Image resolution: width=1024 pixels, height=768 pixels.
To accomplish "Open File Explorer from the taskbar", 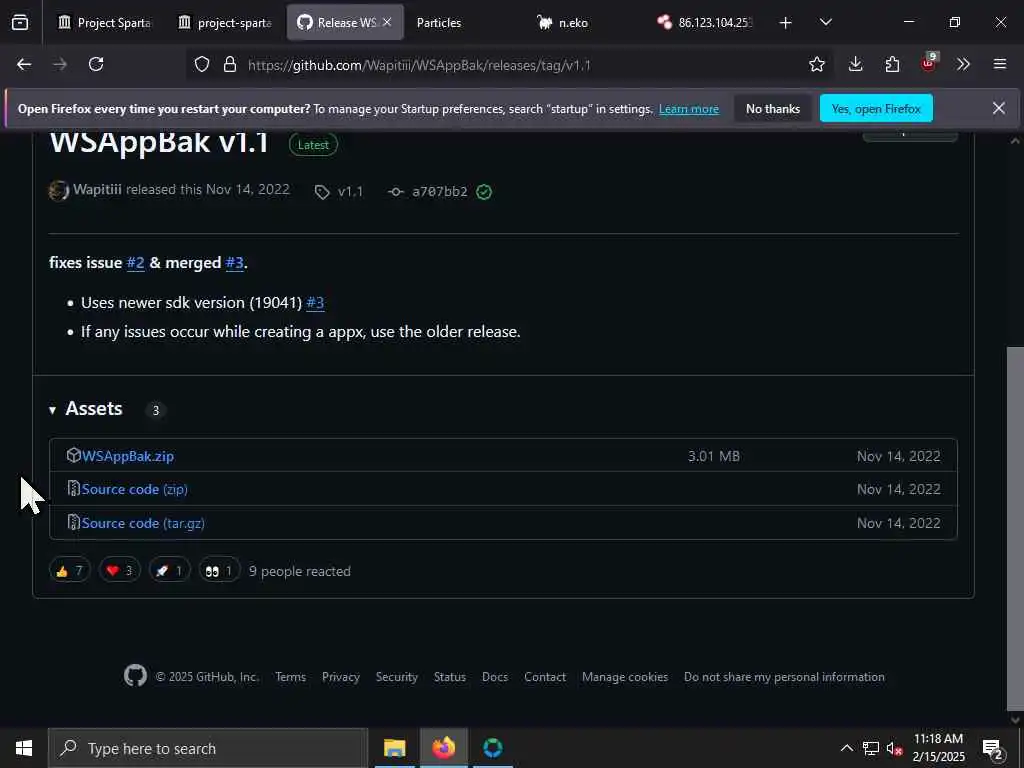I will [x=394, y=748].
